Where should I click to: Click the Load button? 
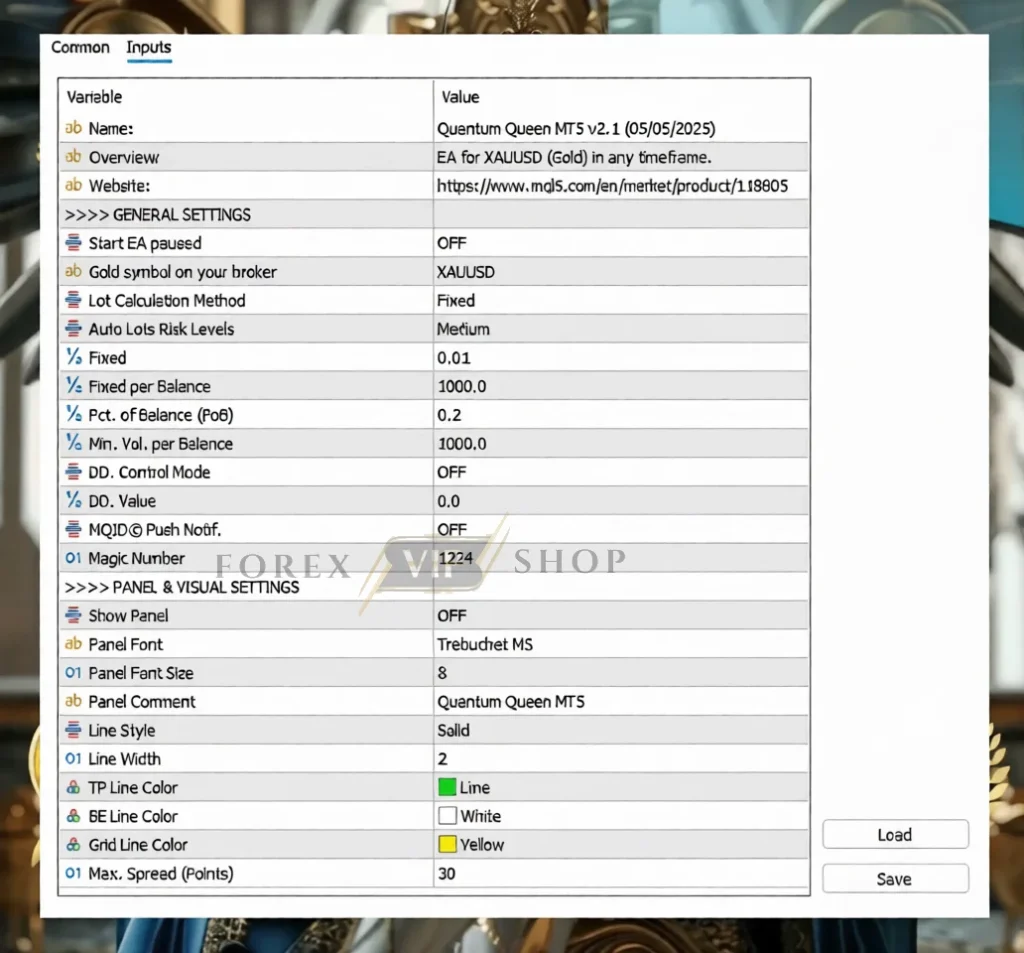(x=895, y=835)
